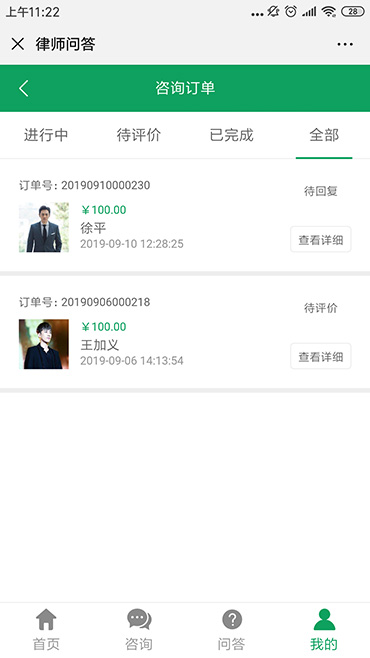Go to 首页 home icon
Screen dimensions: 370x658
pos(46,619)
